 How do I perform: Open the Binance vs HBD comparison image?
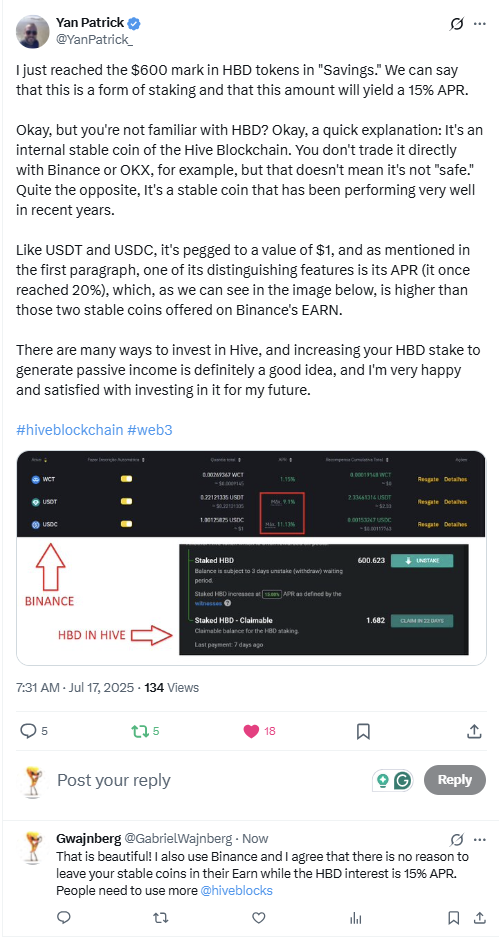(252, 558)
